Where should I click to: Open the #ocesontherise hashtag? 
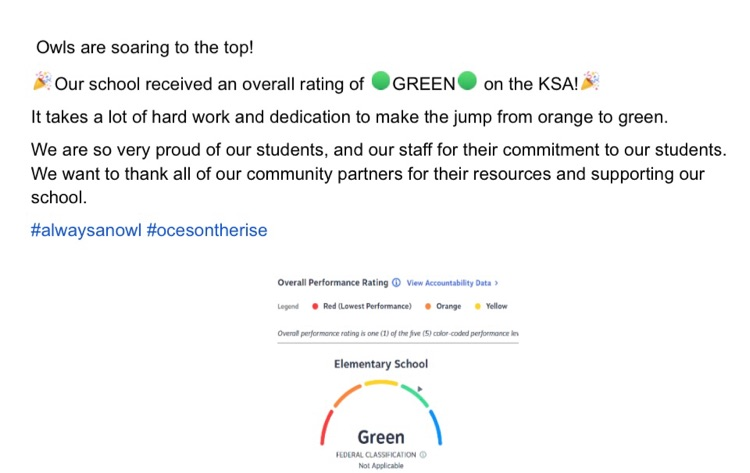pyautogui.click(x=207, y=230)
